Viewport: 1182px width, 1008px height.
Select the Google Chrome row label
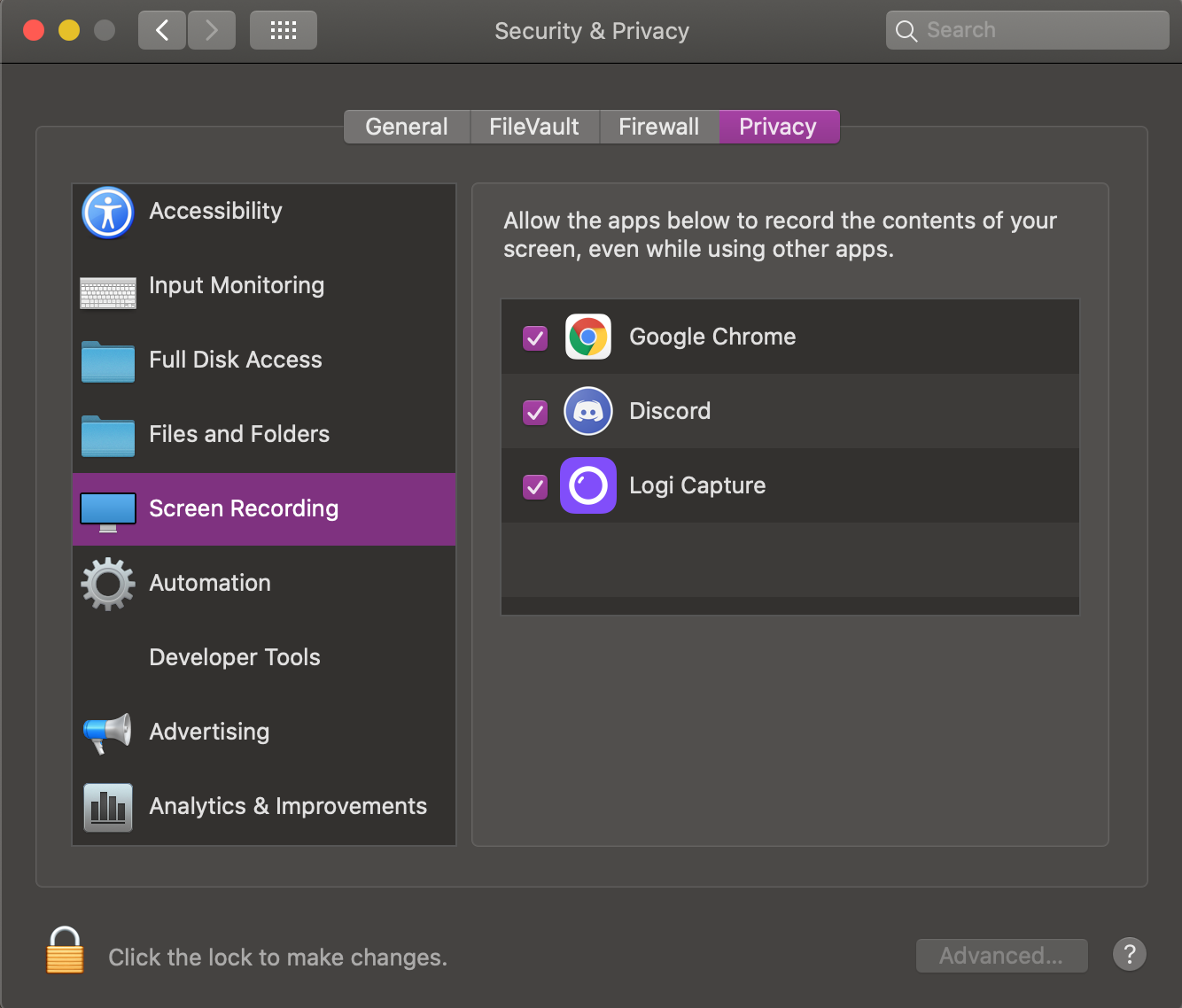[712, 337]
